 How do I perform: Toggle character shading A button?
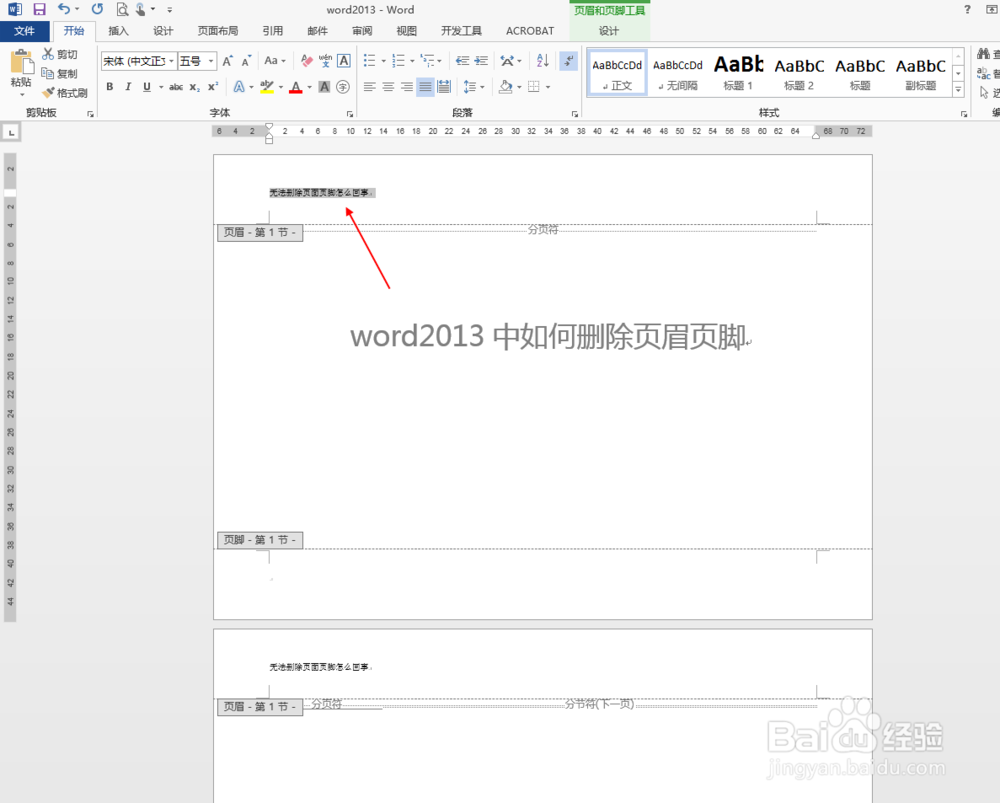coord(325,87)
